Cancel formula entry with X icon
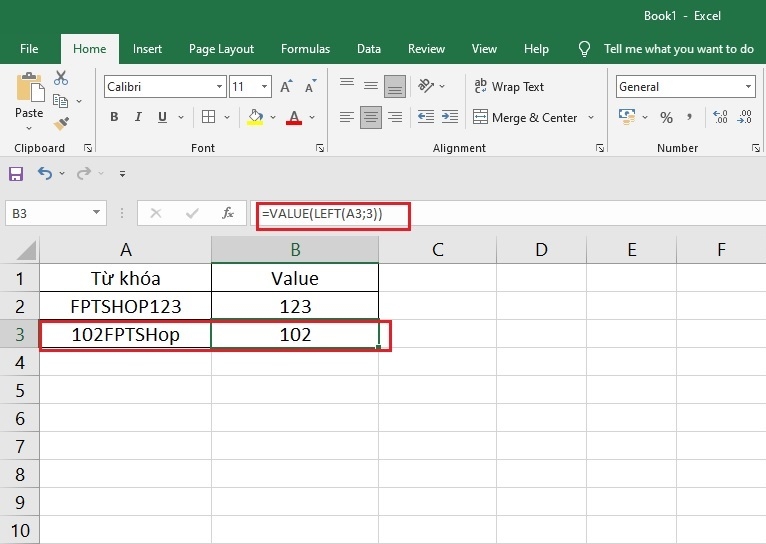Viewport: 766px width, 544px height. pos(156,213)
